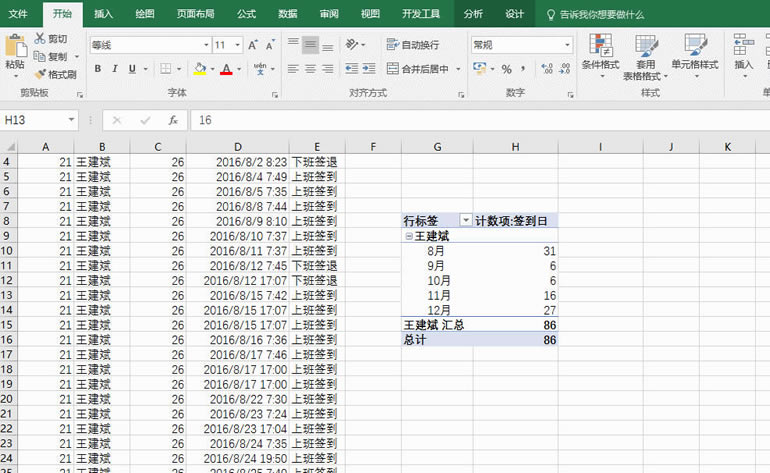Open the File (文件) tab
The height and width of the screenshot is (473, 770).
(18, 14)
